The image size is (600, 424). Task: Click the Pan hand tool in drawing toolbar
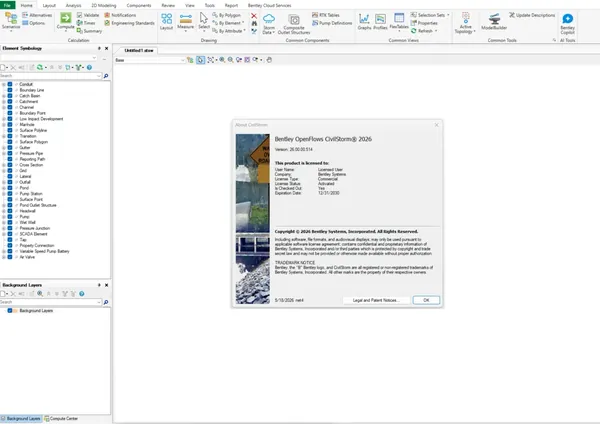coord(269,60)
